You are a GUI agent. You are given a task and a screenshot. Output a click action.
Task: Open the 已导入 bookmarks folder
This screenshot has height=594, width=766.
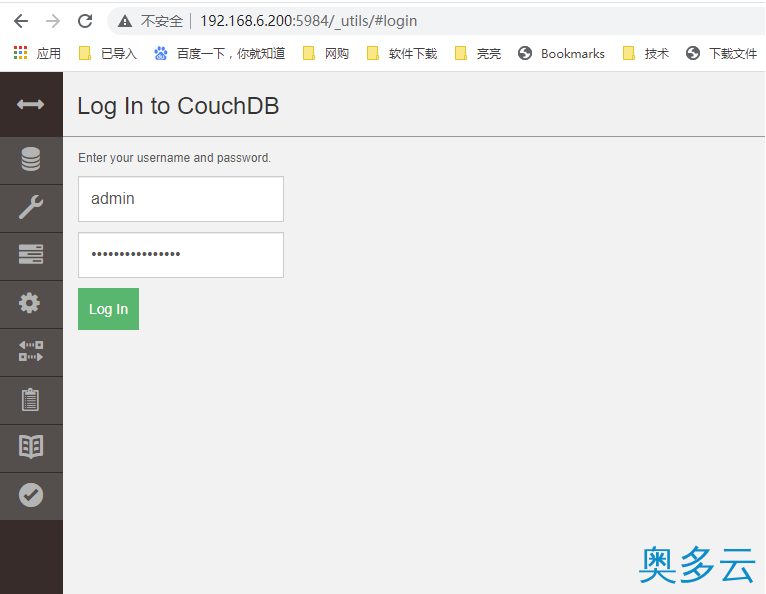pyautogui.click(x=107, y=53)
